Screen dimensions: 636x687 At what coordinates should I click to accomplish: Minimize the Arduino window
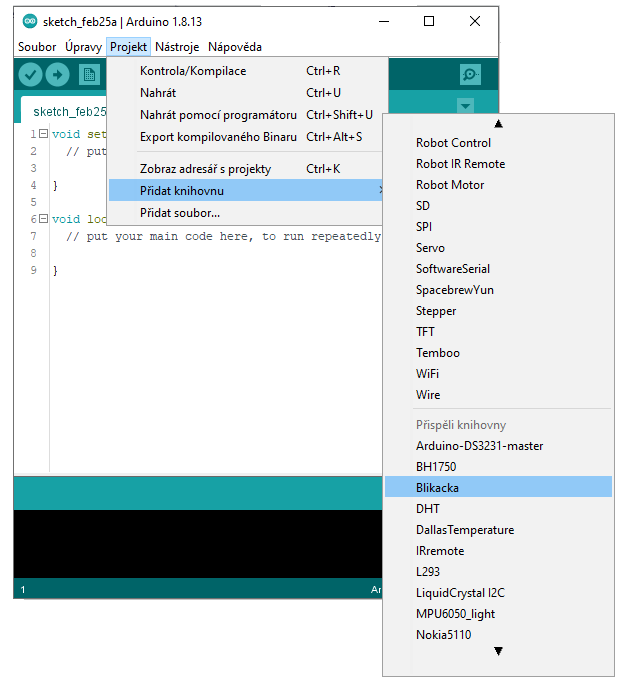click(x=384, y=21)
